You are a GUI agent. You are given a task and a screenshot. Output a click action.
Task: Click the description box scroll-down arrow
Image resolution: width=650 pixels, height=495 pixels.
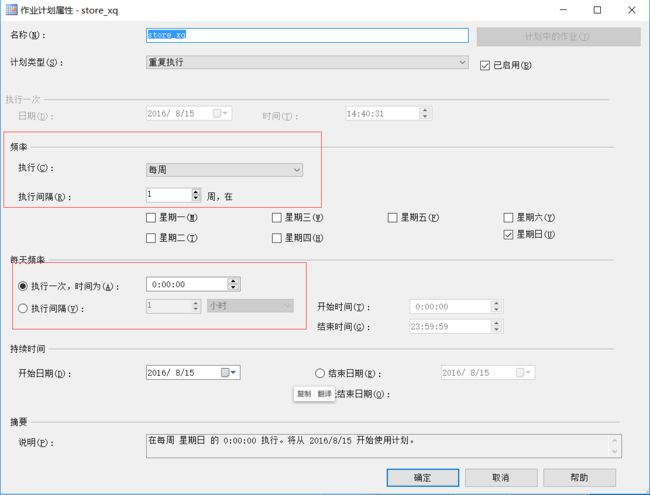[615, 451]
